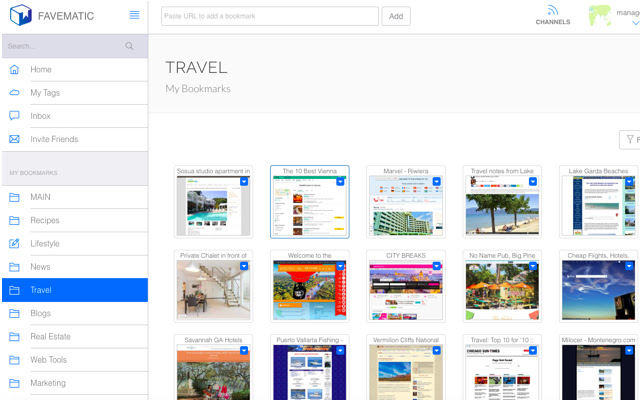Open Lake Garda Beaches thumbnail

point(599,206)
